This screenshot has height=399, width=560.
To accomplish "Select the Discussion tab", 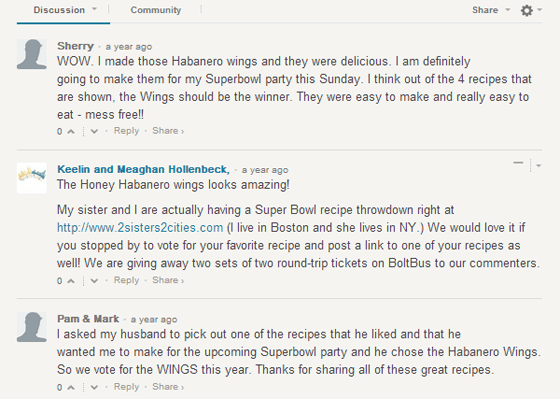I will coord(59,10).
